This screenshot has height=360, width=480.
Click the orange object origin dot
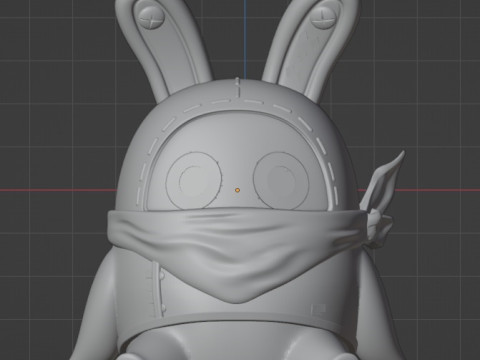[237, 190]
